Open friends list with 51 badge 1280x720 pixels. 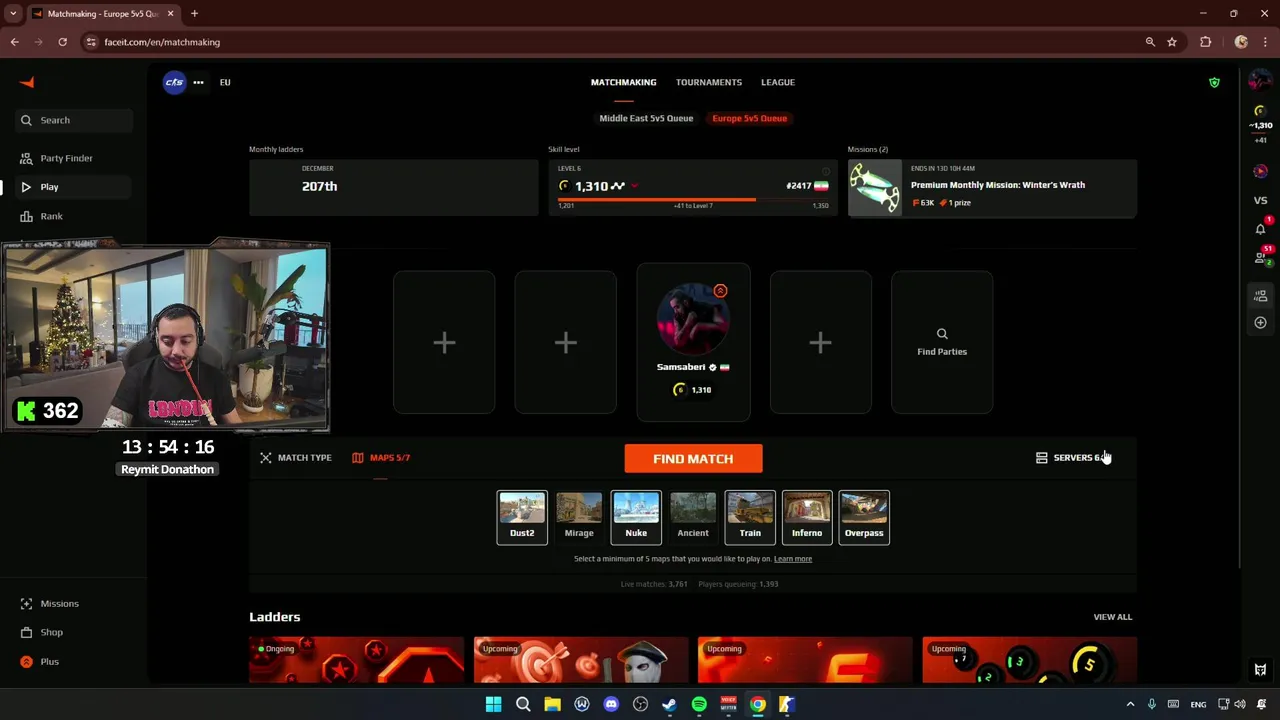(1260, 257)
